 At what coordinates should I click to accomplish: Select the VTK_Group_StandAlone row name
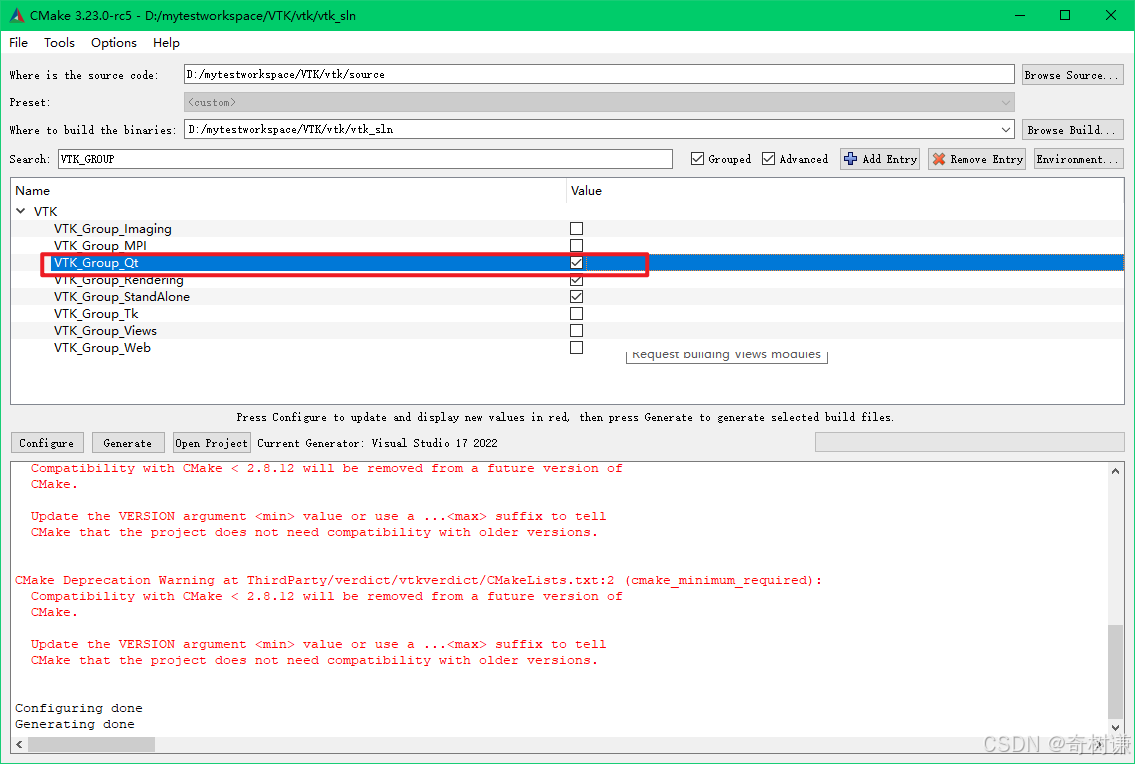click(x=122, y=297)
